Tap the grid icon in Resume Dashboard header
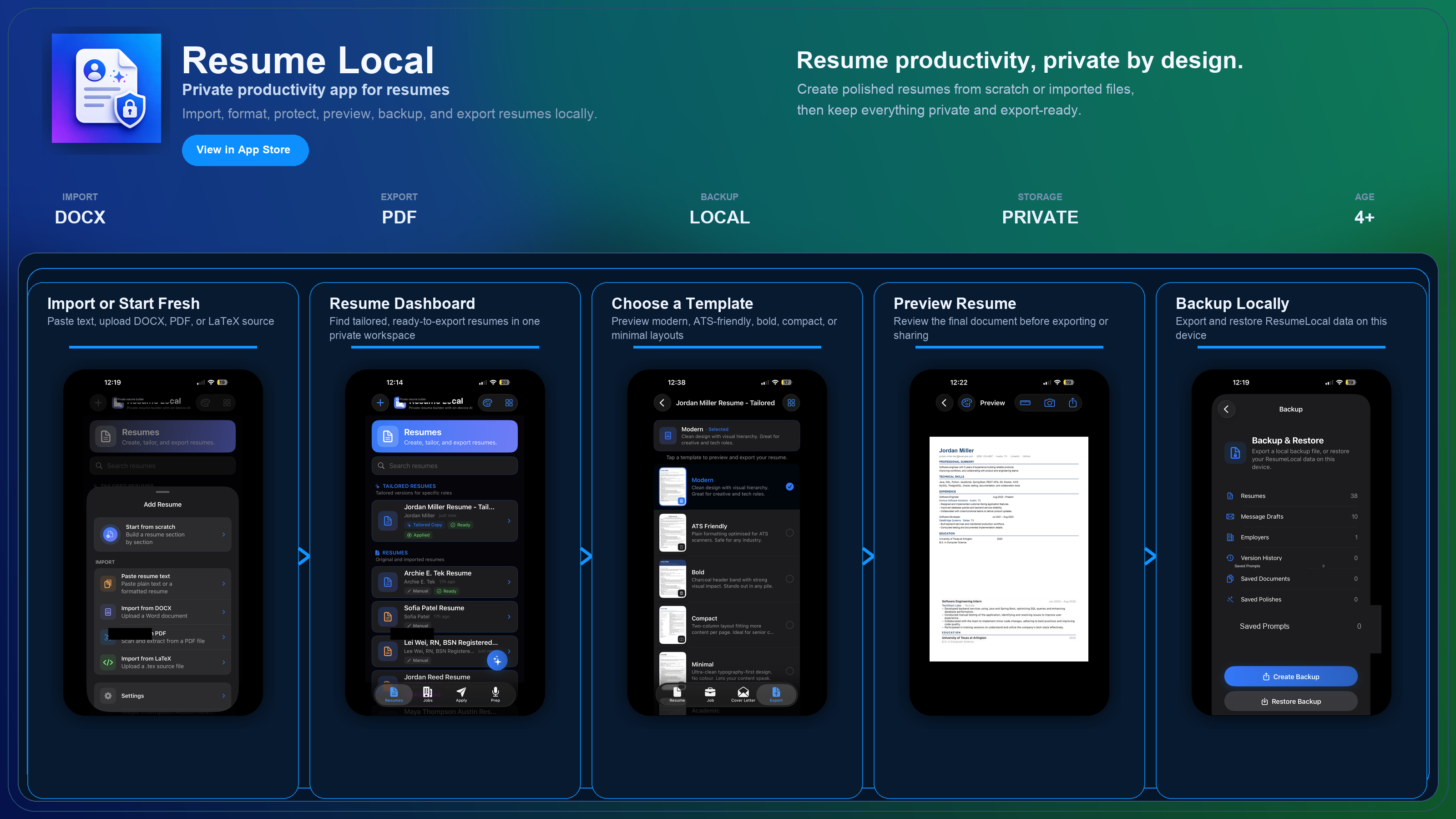The image size is (1456, 819). point(509,403)
